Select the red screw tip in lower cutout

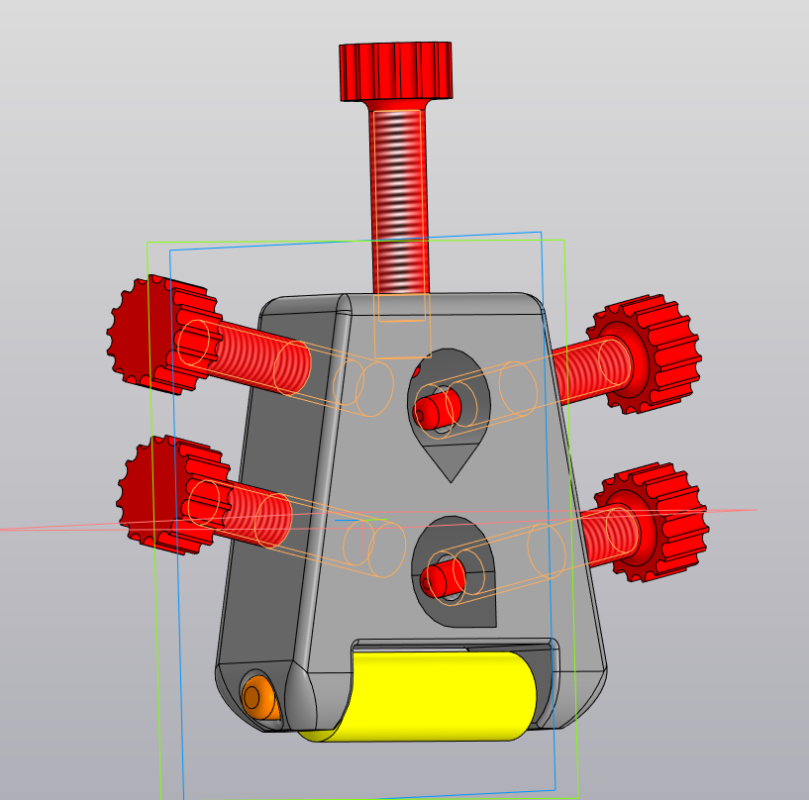tap(443, 578)
